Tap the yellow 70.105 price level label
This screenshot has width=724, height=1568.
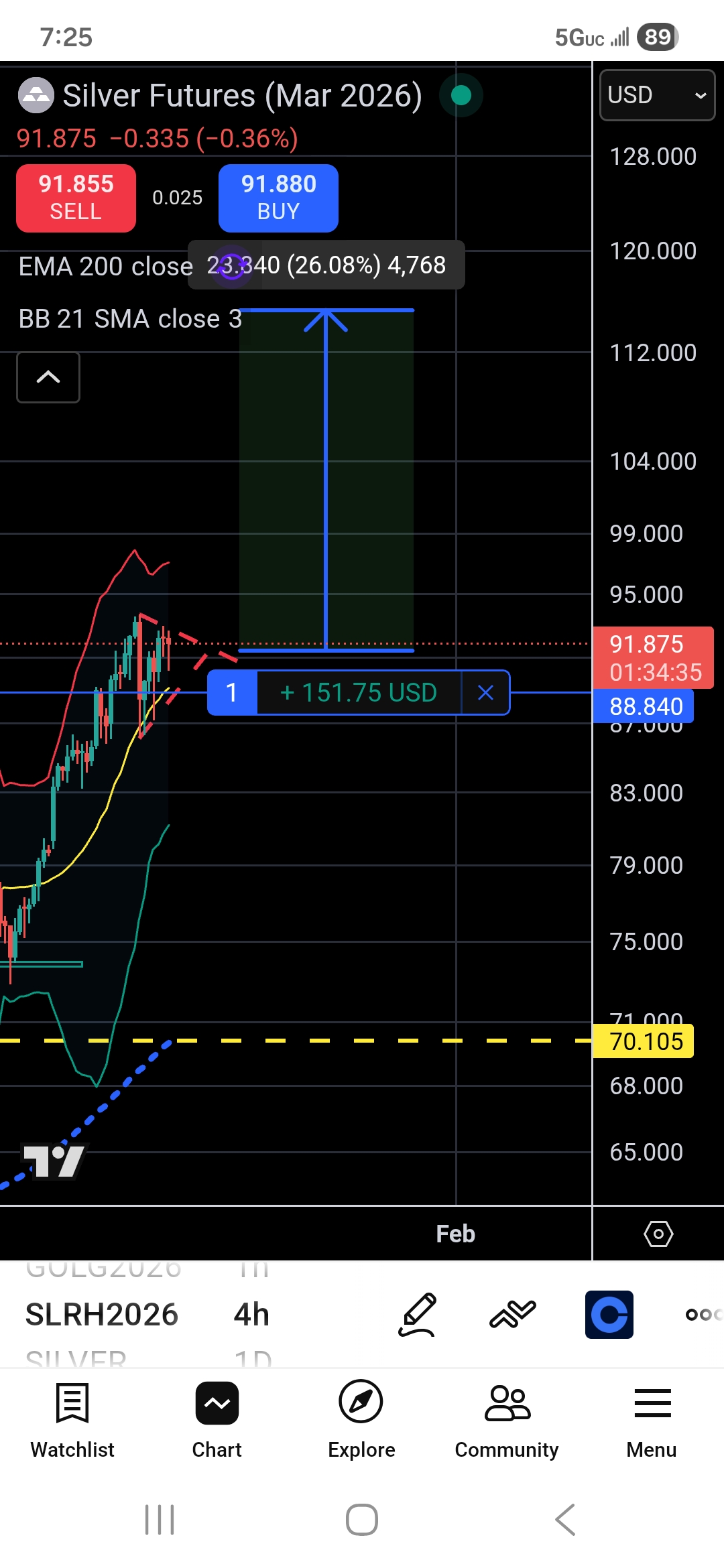pos(644,1041)
